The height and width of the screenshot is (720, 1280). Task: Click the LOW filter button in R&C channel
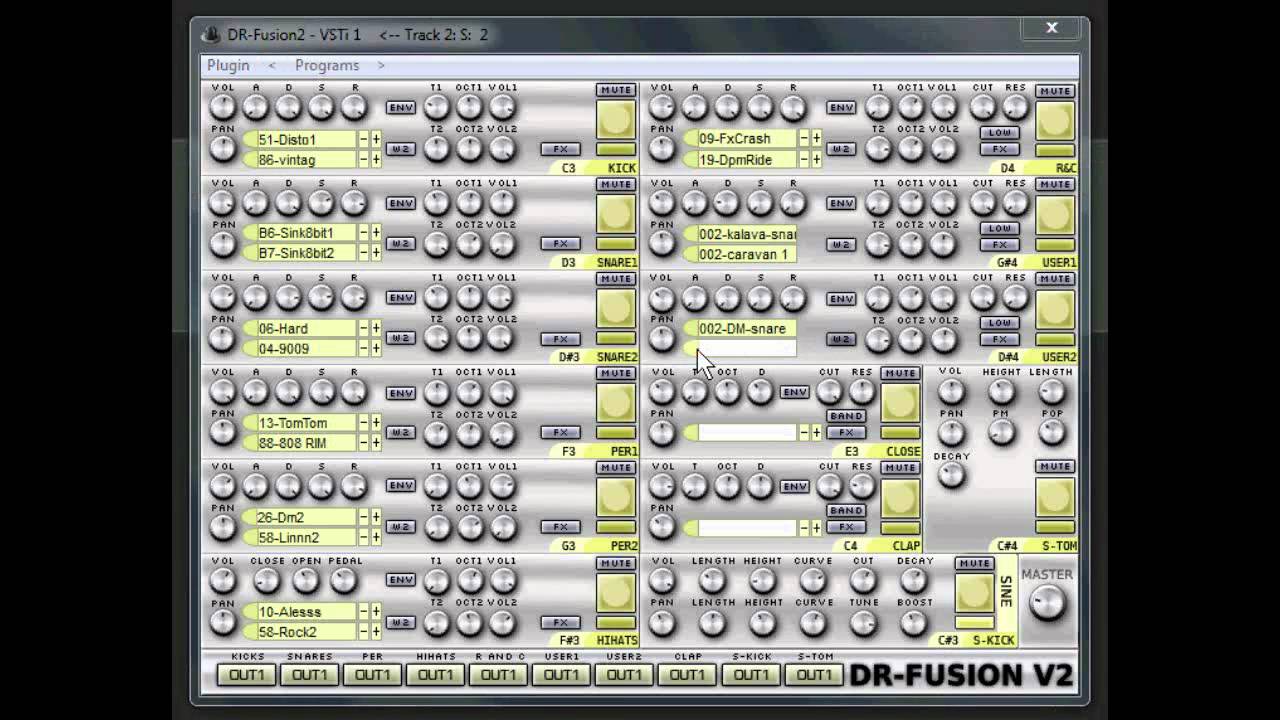(x=999, y=133)
